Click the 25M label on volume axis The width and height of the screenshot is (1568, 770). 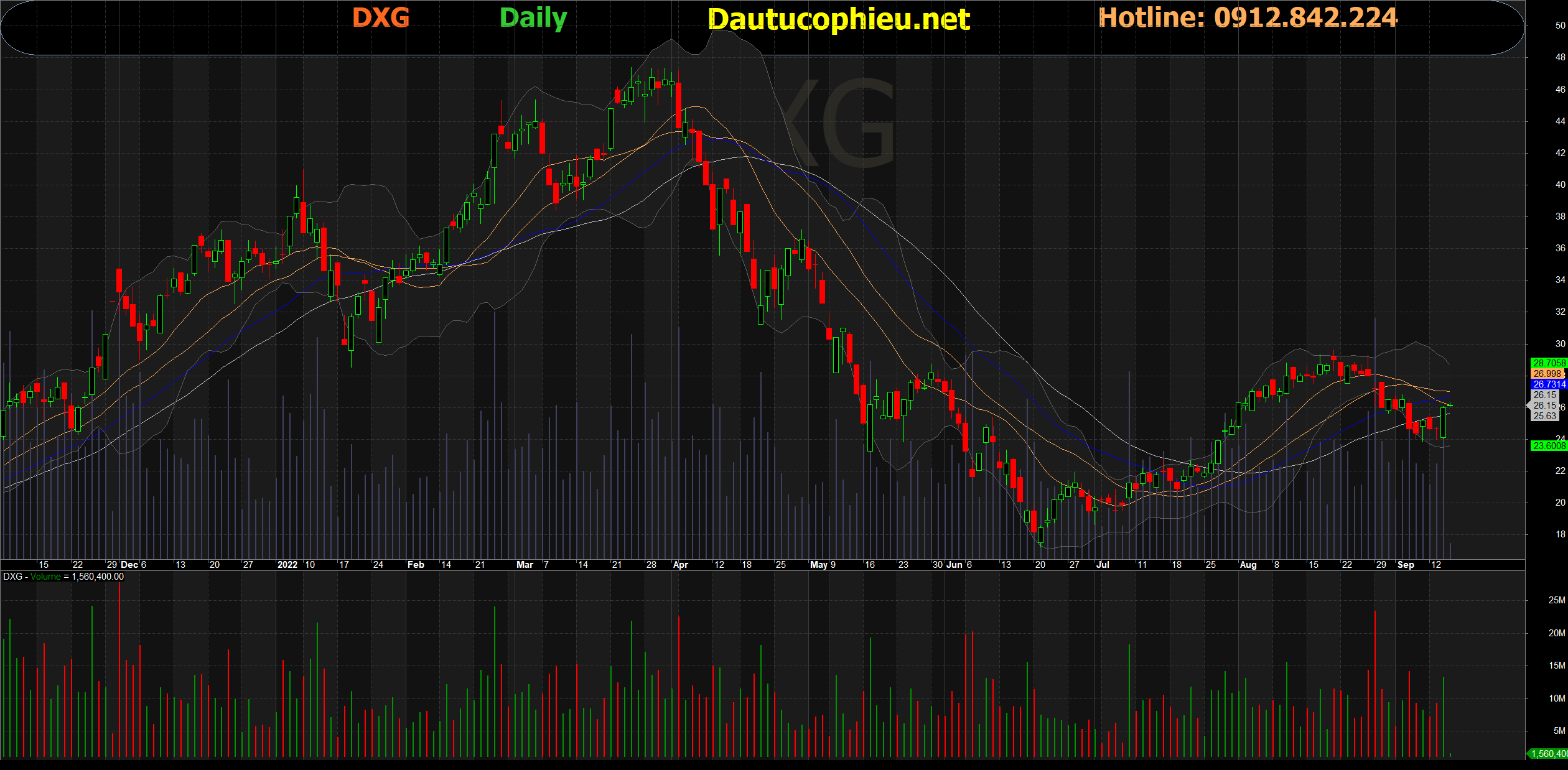tap(1556, 600)
